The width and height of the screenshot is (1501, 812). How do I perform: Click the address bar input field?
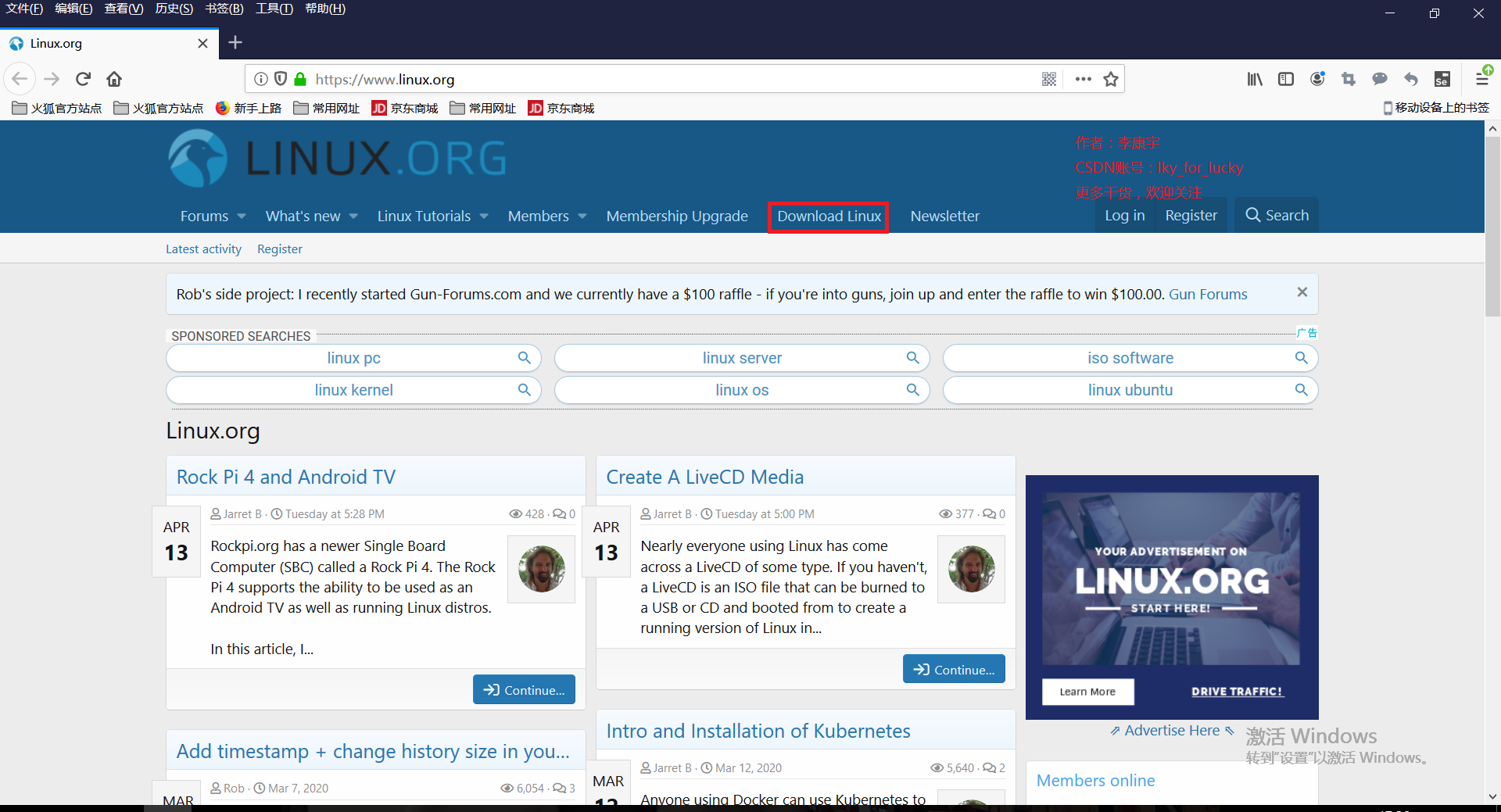(625, 79)
